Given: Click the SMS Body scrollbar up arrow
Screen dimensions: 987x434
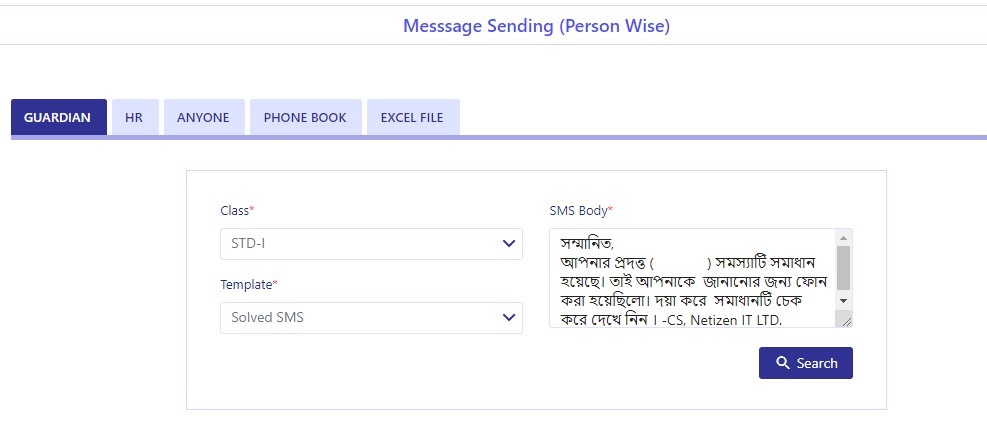Looking at the screenshot, I should tap(844, 237).
